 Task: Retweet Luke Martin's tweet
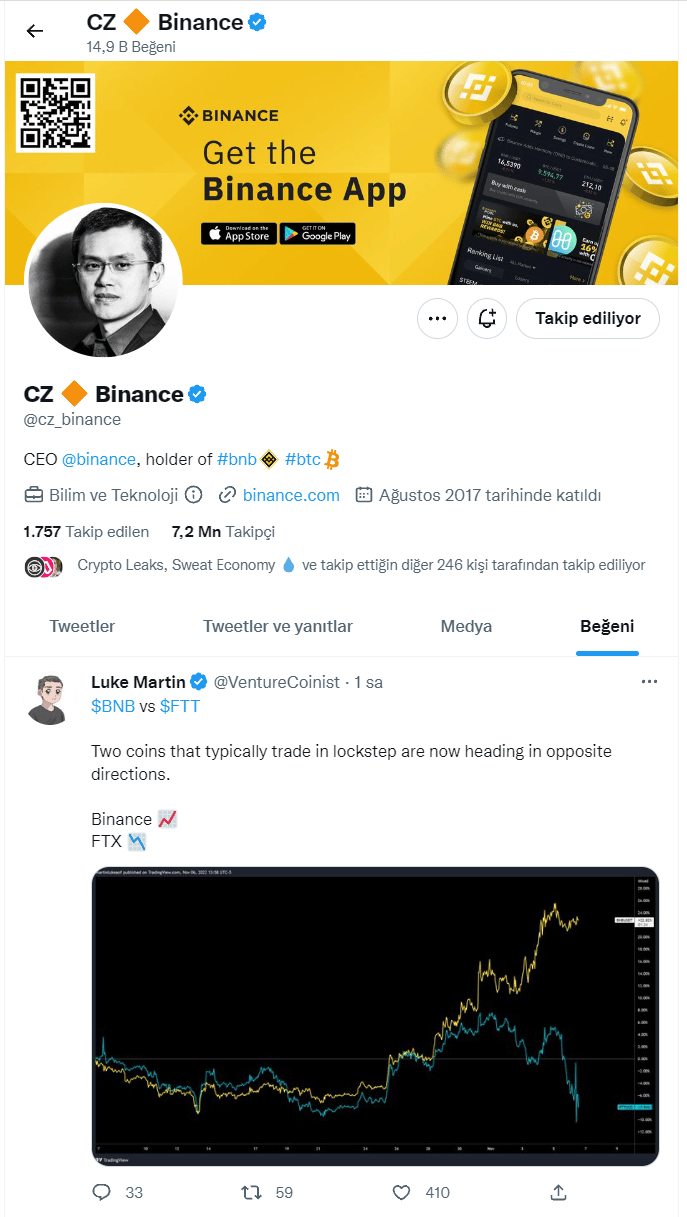[253, 1192]
